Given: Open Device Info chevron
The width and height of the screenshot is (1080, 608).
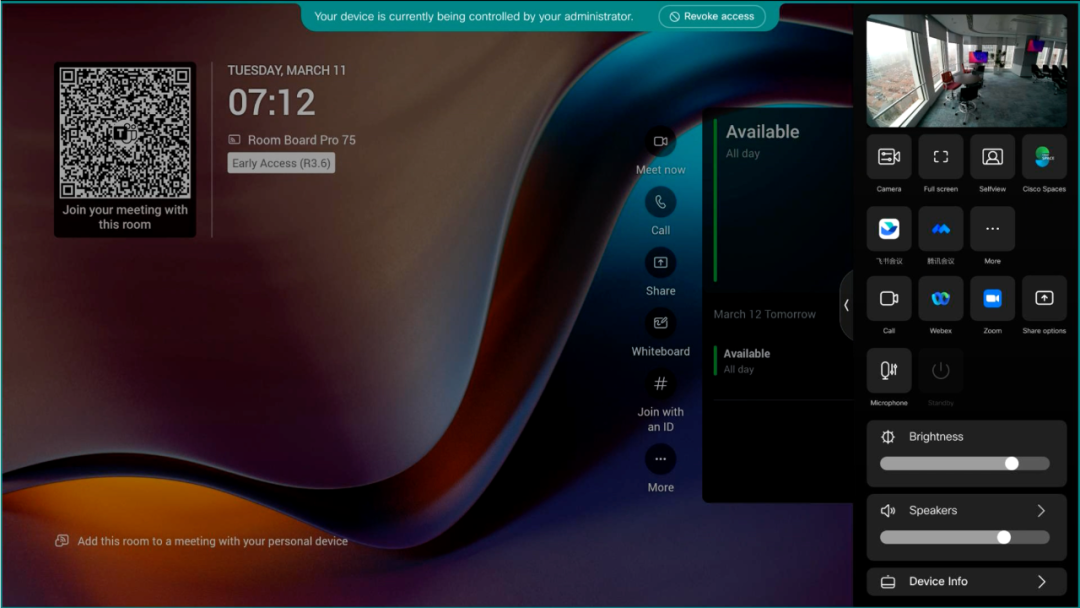Looking at the screenshot, I should (x=1041, y=582).
